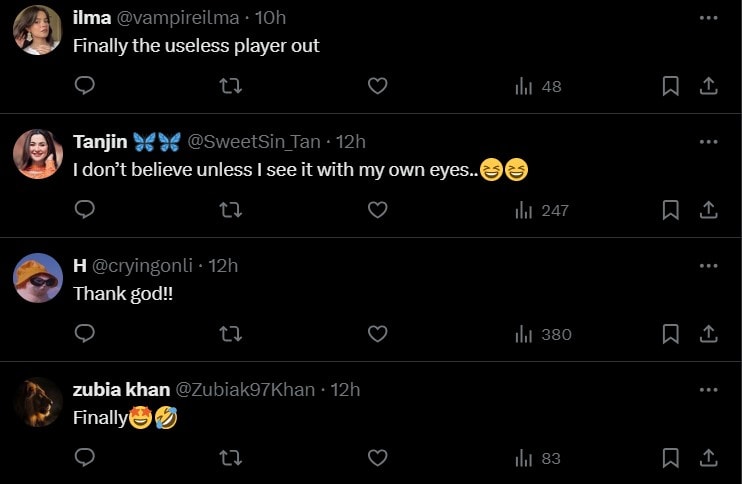Open view count on H's tweet

542,334
